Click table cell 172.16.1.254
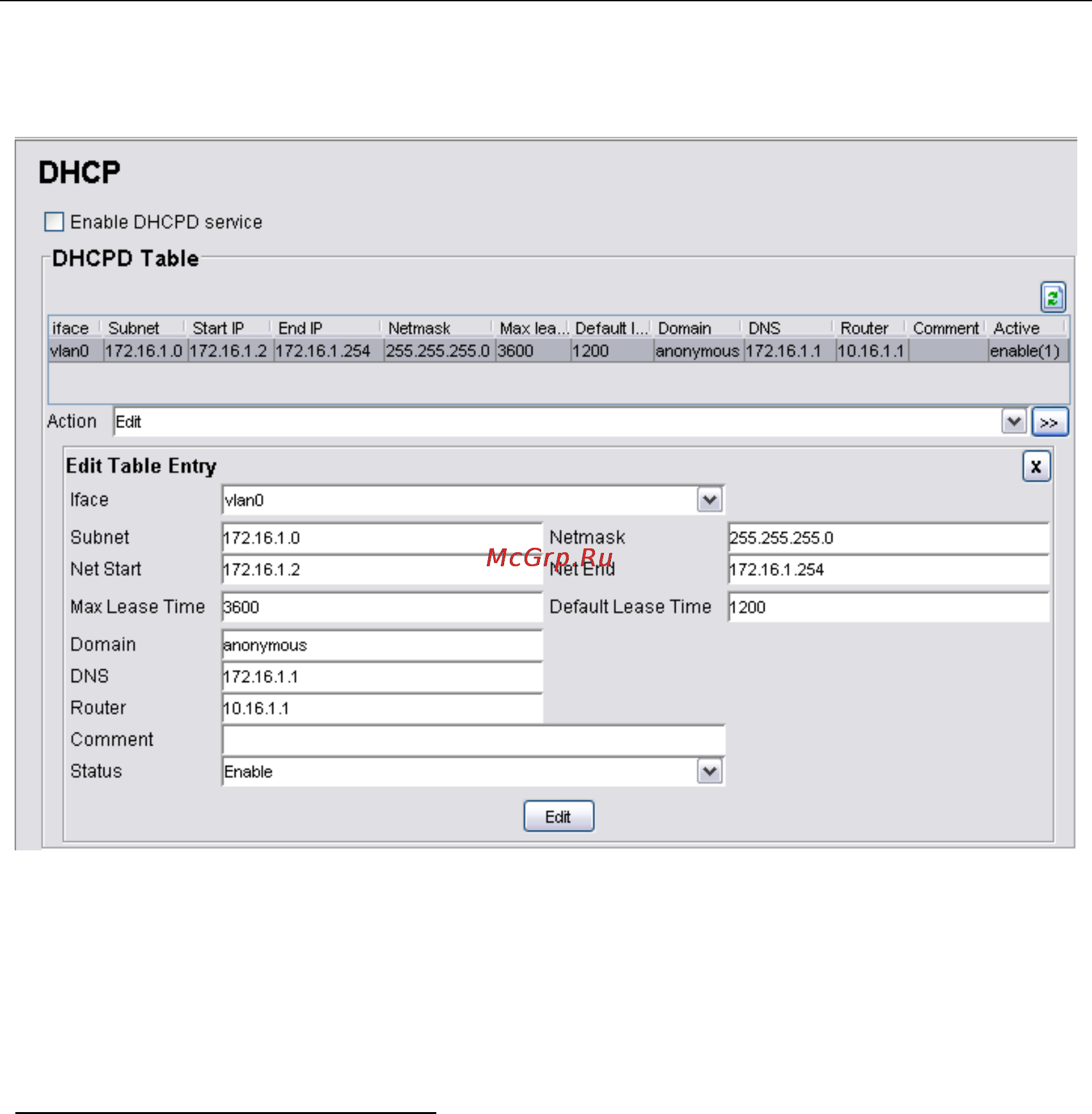 328,351
